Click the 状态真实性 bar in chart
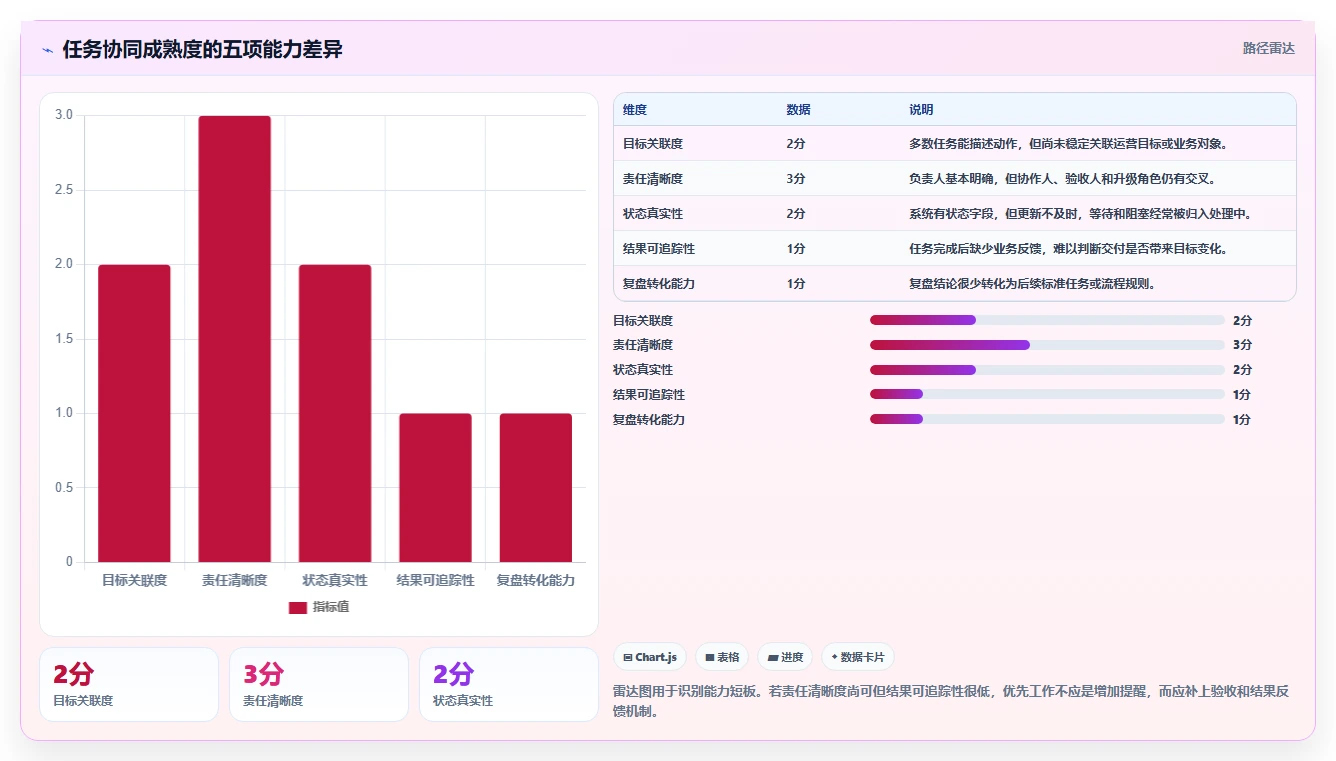 [335, 413]
